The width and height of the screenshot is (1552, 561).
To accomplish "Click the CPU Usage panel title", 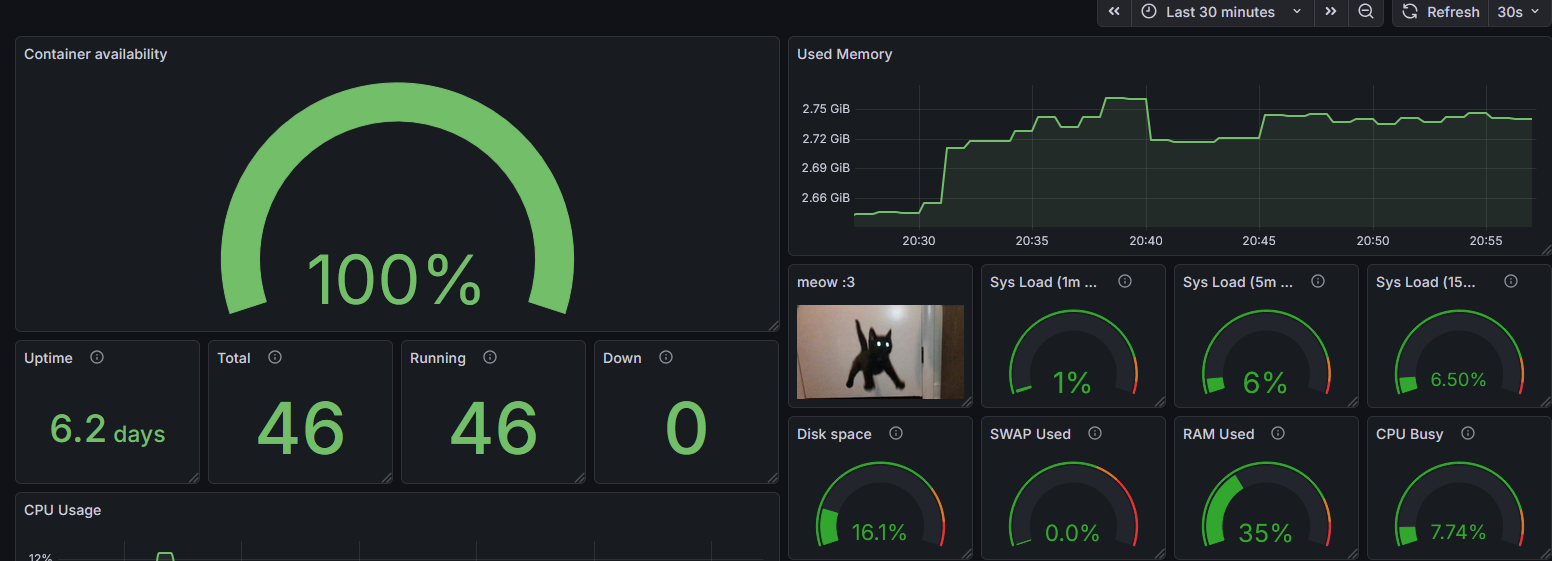I will coord(62,510).
